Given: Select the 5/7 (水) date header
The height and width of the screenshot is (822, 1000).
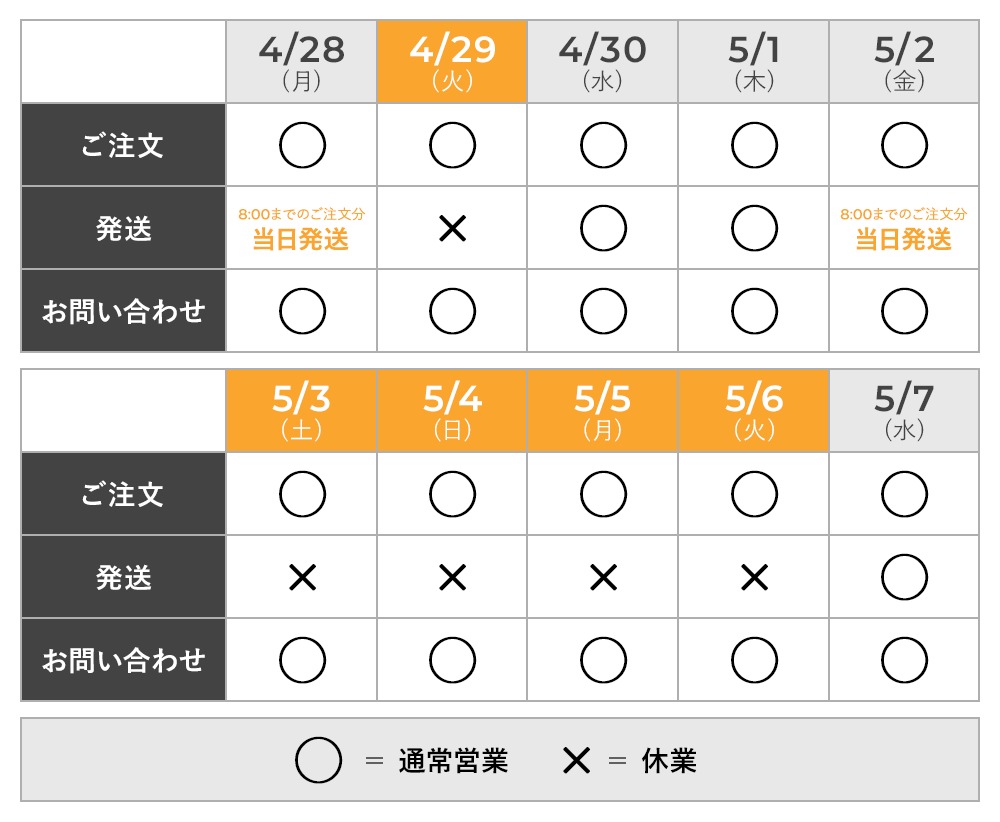Looking at the screenshot, I should [904, 411].
